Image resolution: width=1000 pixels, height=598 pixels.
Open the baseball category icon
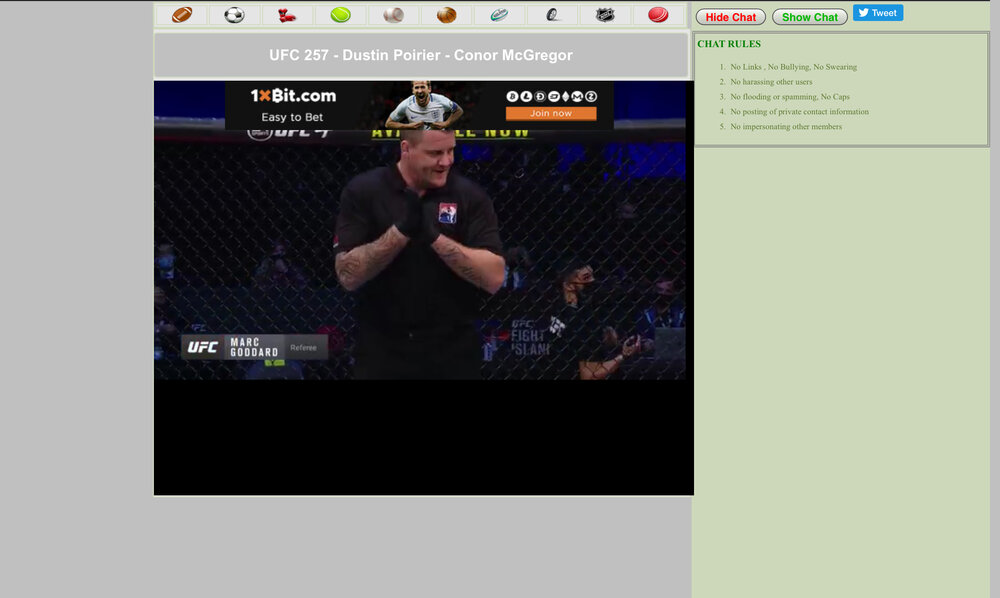pos(393,15)
